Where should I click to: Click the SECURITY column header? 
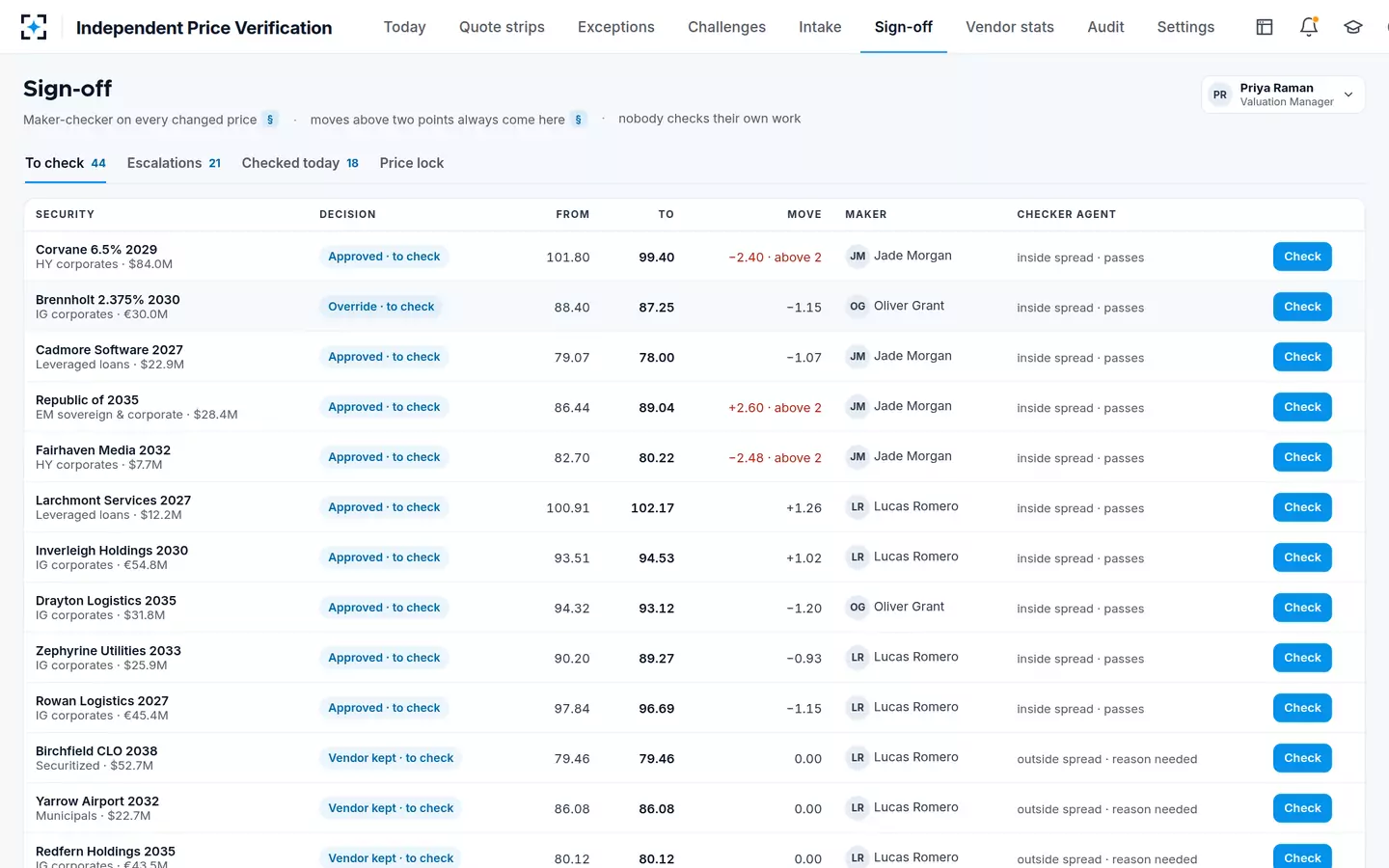[x=65, y=214]
